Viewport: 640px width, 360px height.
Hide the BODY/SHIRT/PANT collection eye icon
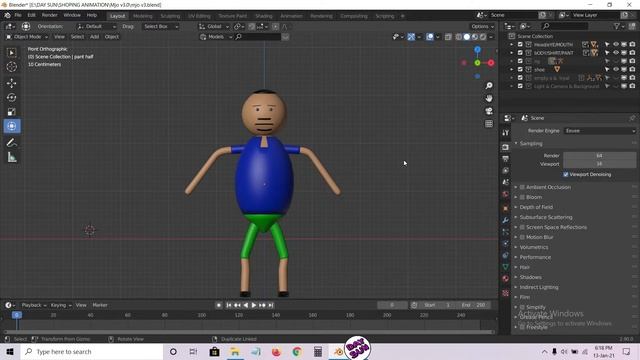coord(616,53)
